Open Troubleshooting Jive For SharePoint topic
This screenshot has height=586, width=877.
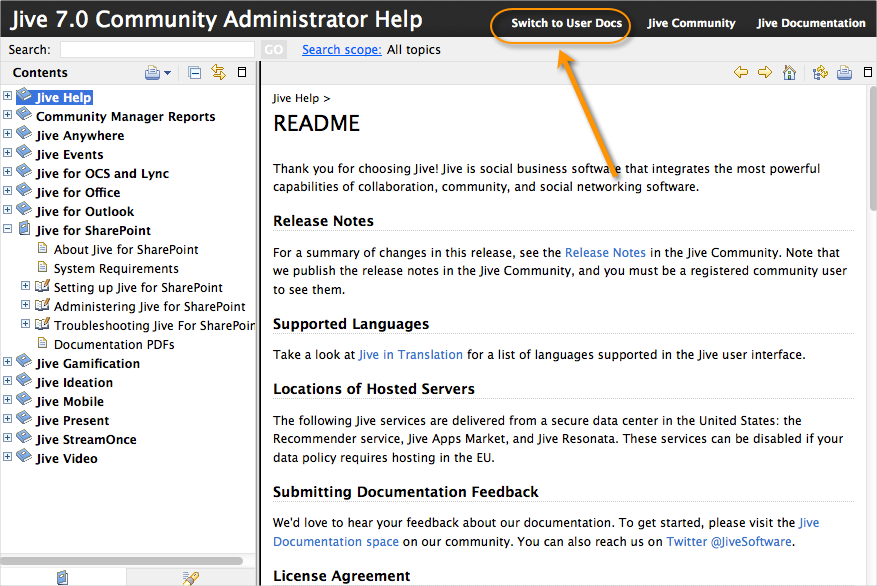click(154, 326)
